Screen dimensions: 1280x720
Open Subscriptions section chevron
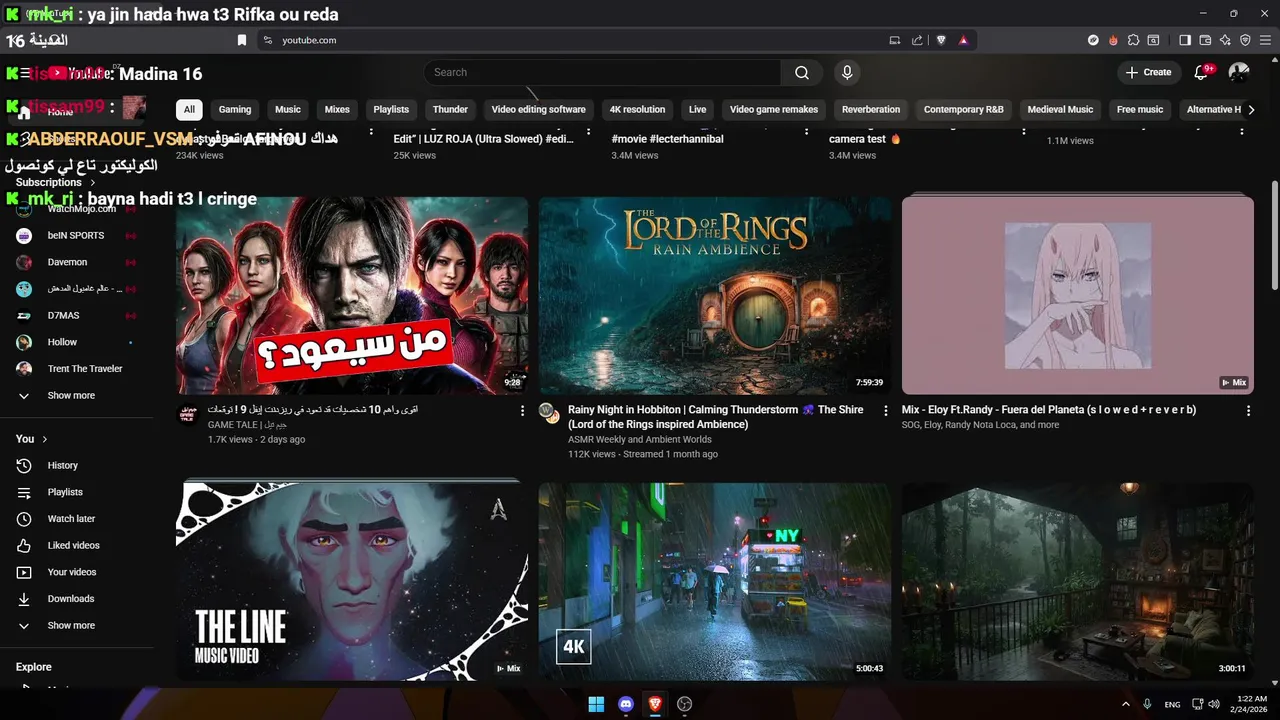[x=93, y=183]
